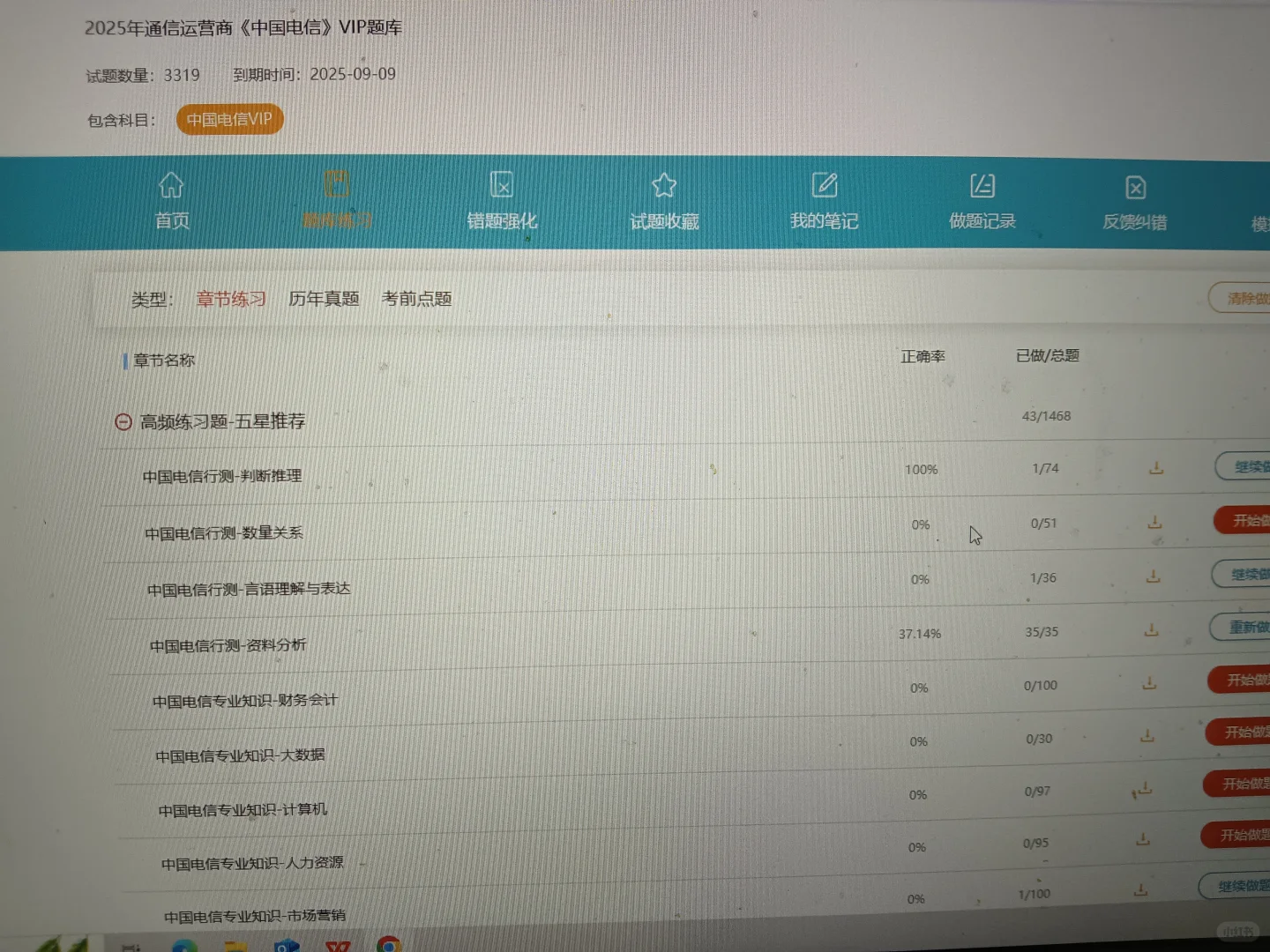This screenshot has width=1270, height=952.
Task: Click the 中国电信VIP subject tag
Action: (x=229, y=119)
